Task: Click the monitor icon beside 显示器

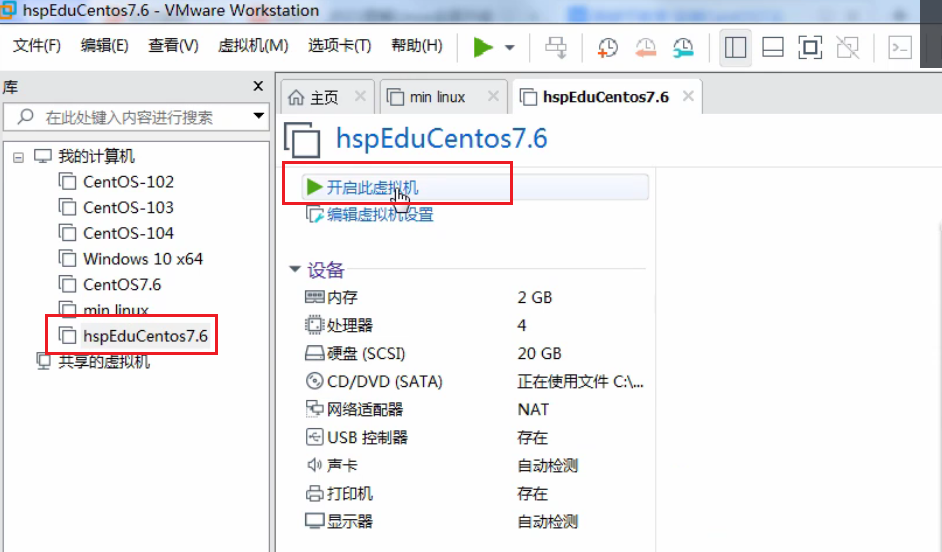Action: coord(314,521)
